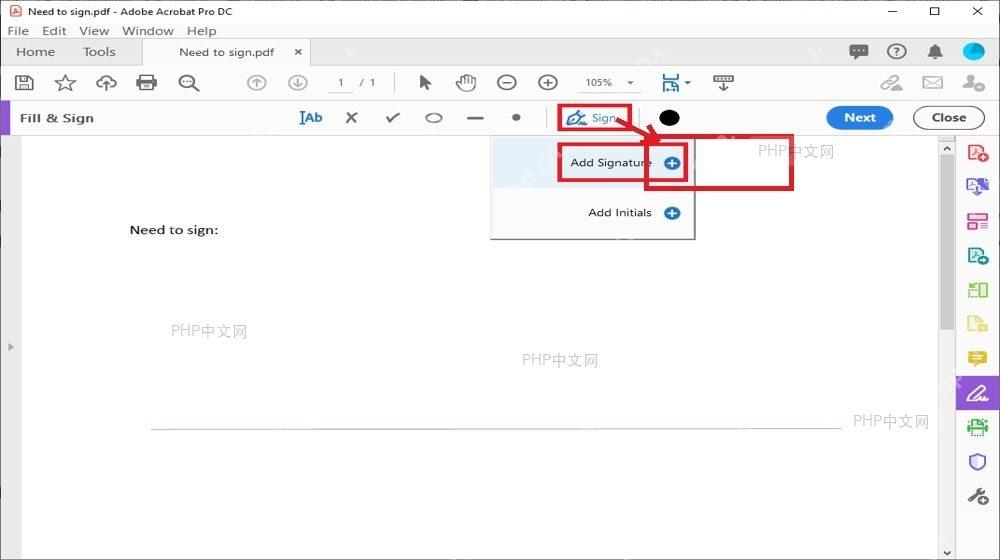Go to previous page with the up arrow icon
The height and width of the screenshot is (560, 1000).
256,83
